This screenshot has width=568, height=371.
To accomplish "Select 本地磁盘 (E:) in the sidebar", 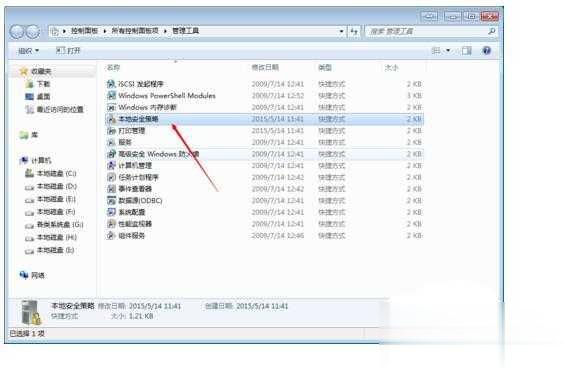I will pos(57,199).
